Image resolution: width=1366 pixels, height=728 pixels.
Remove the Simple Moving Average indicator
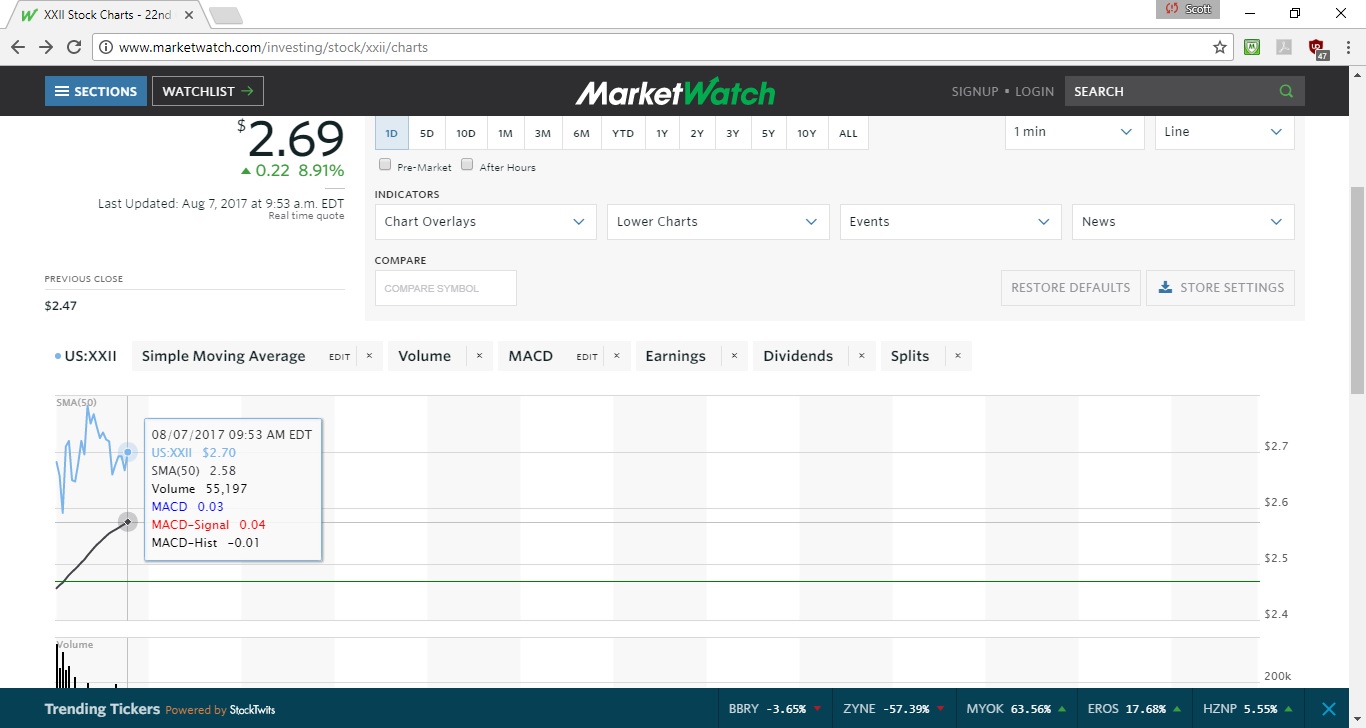click(x=369, y=356)
